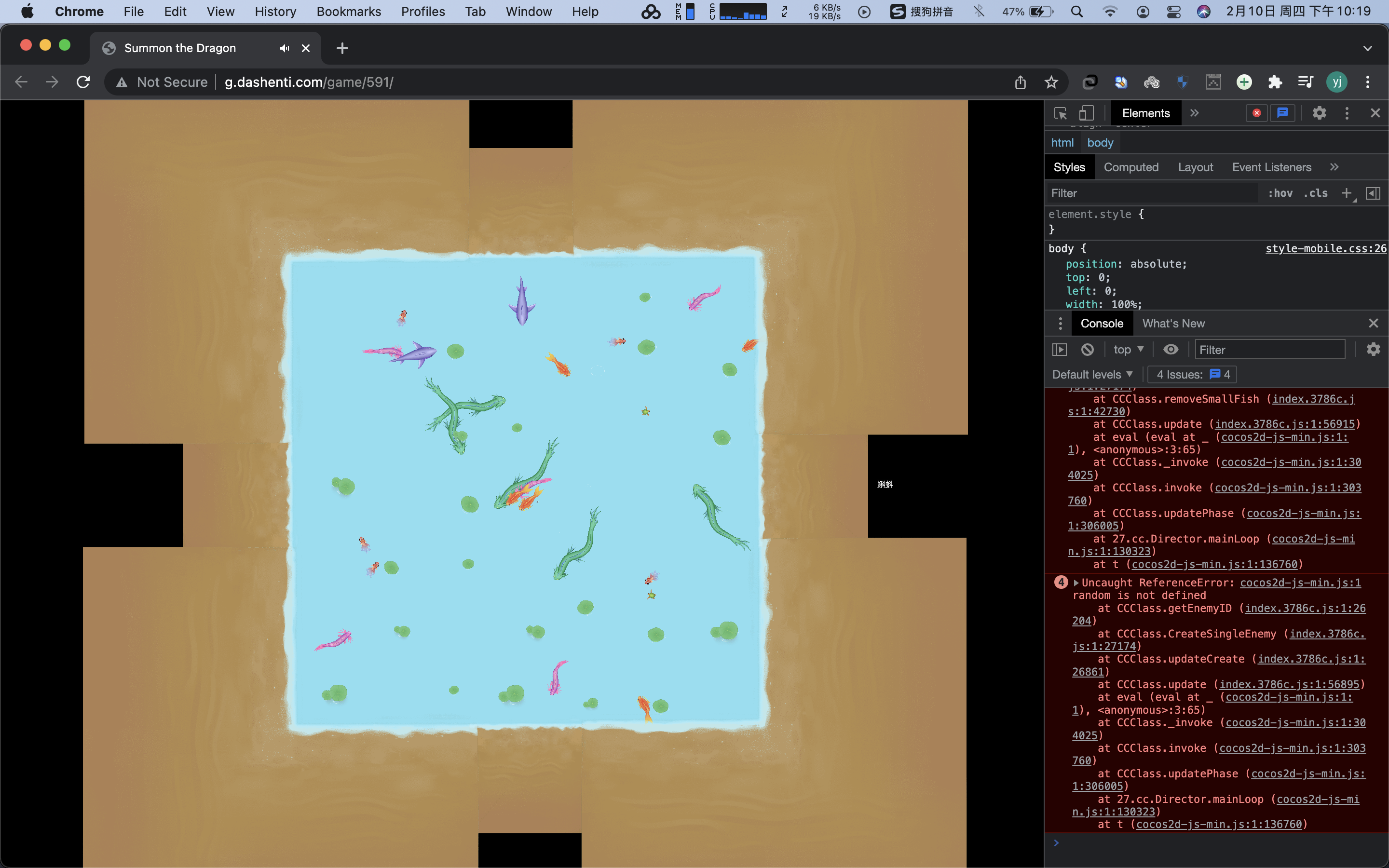Toggle element state with :hov
Image resolution: width=1389 pixels, height=868 pixels.
[1280, 193]
